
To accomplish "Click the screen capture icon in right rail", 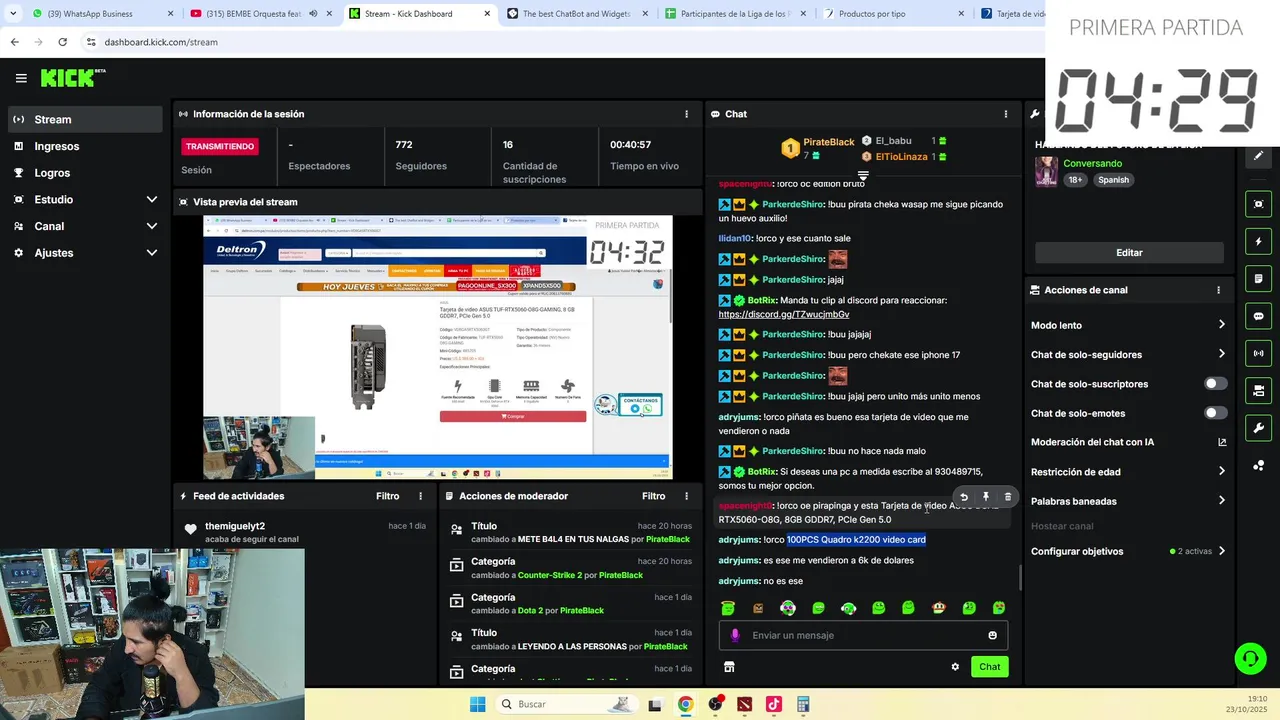I will 1258,204.
